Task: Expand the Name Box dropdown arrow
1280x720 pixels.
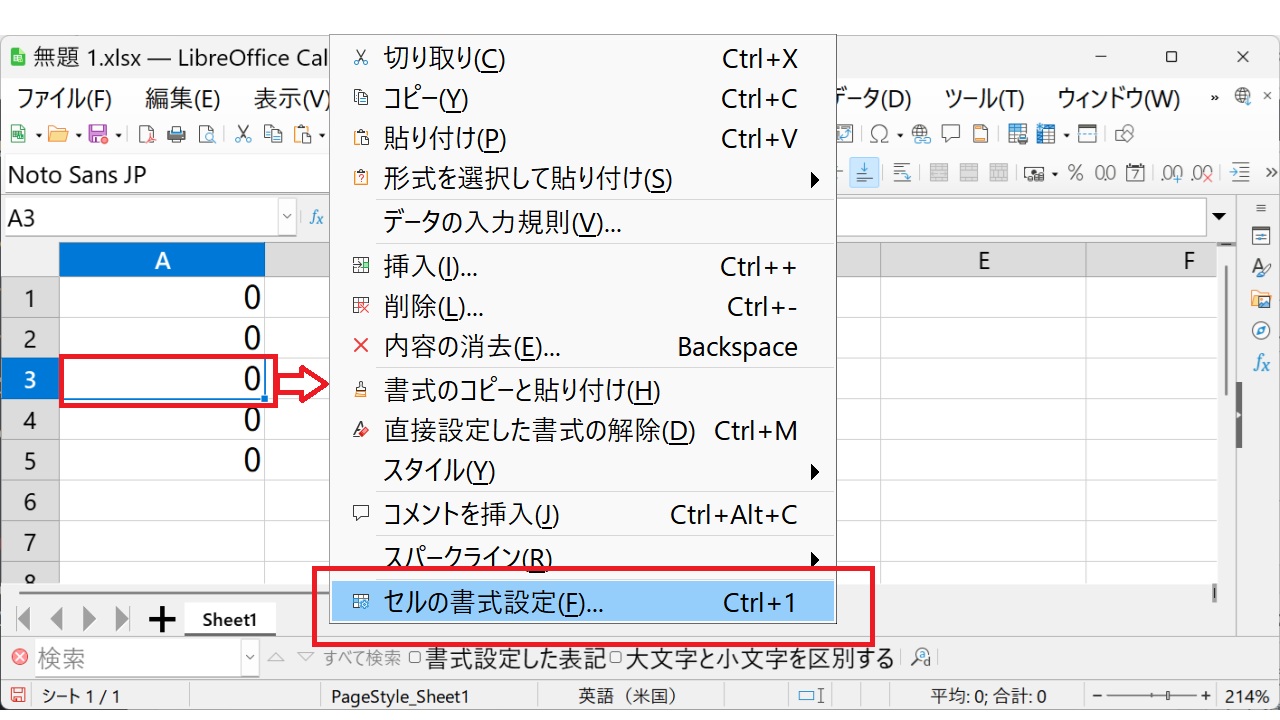Action: tap(288, 217)
